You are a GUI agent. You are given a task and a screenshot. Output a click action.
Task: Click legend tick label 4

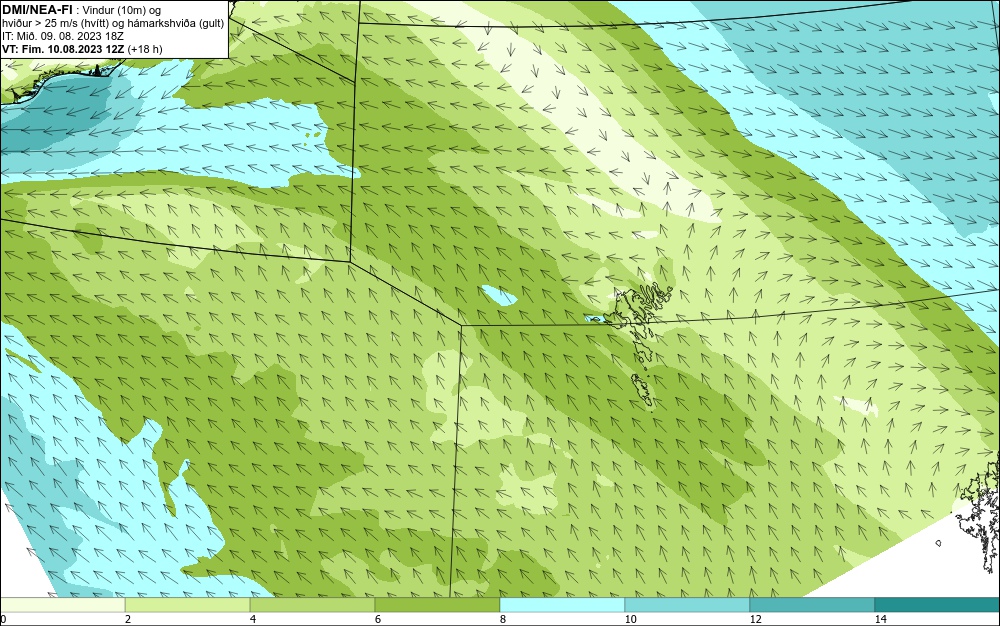coord(253,619)
